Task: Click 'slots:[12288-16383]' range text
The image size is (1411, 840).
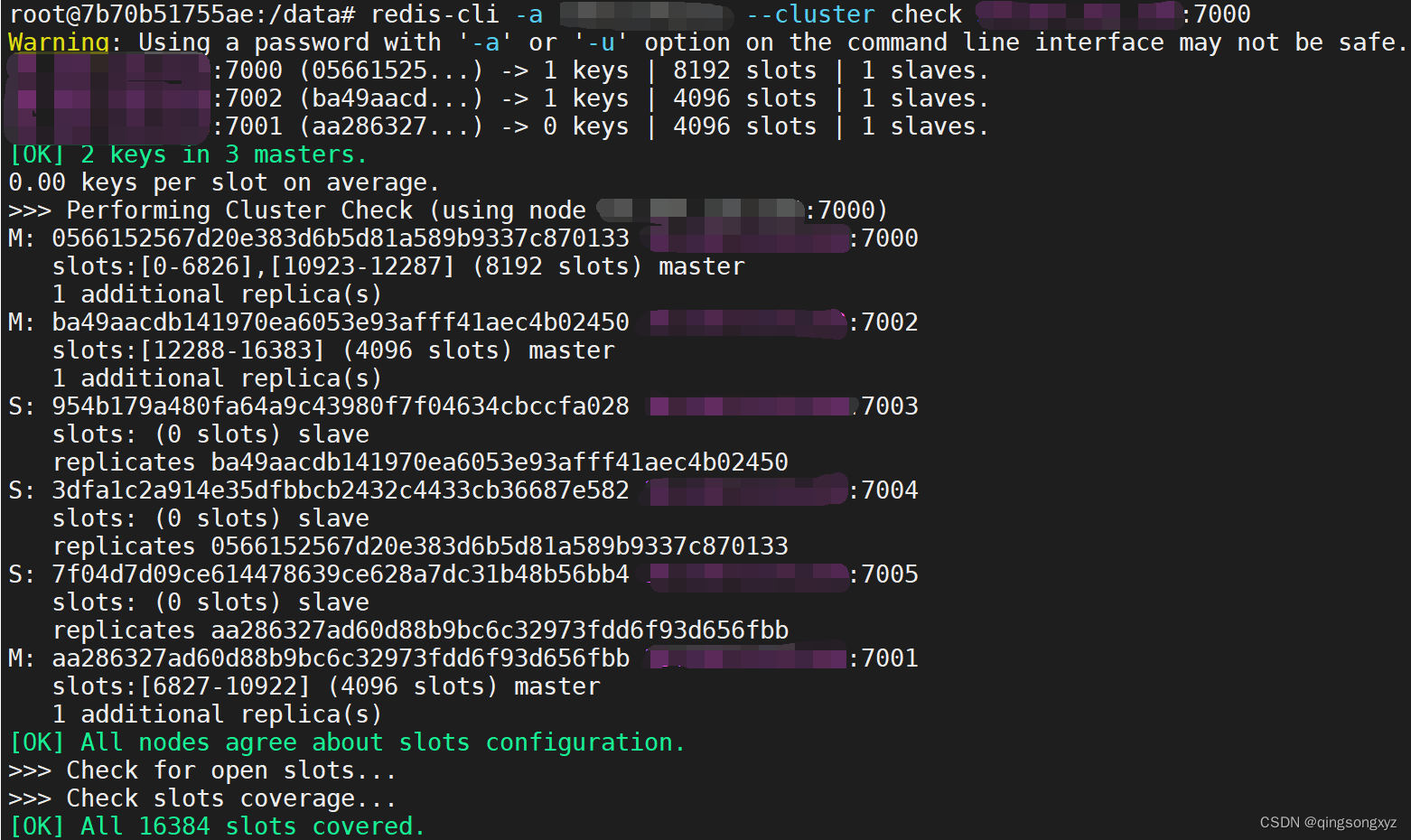Action: coord(188,350)
